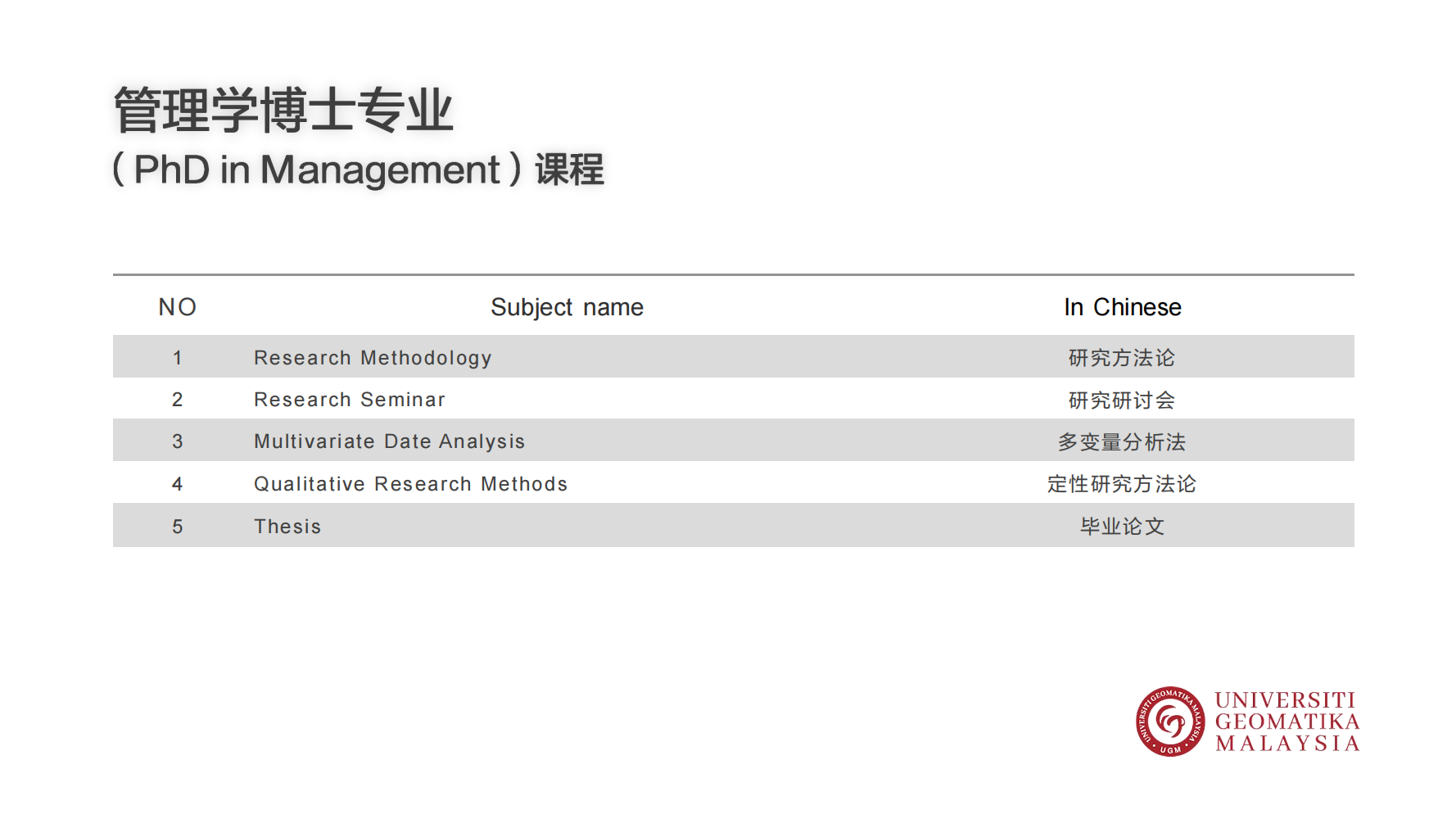Click the Chinese text 研究方法论 in row 1

(x=1122, y=358)
